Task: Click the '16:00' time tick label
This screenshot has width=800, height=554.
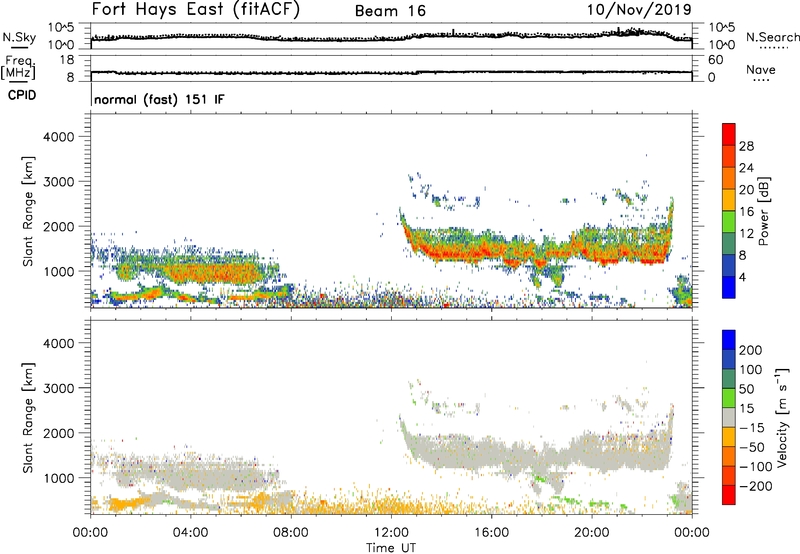Action: pos(491,533)
